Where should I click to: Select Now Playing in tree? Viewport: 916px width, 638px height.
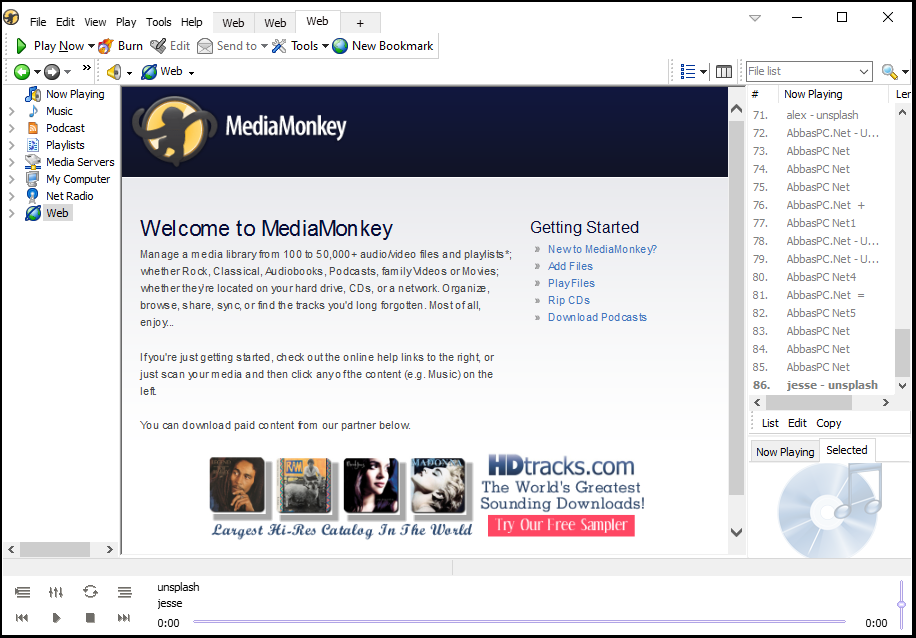coord(75,94)
